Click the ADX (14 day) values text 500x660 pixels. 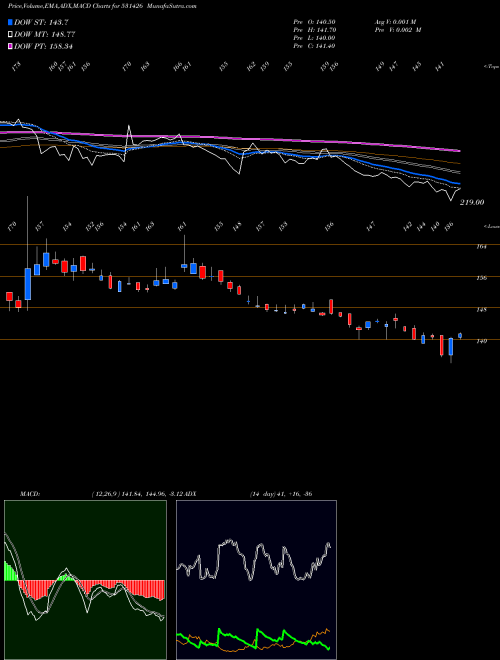[281, 494]
